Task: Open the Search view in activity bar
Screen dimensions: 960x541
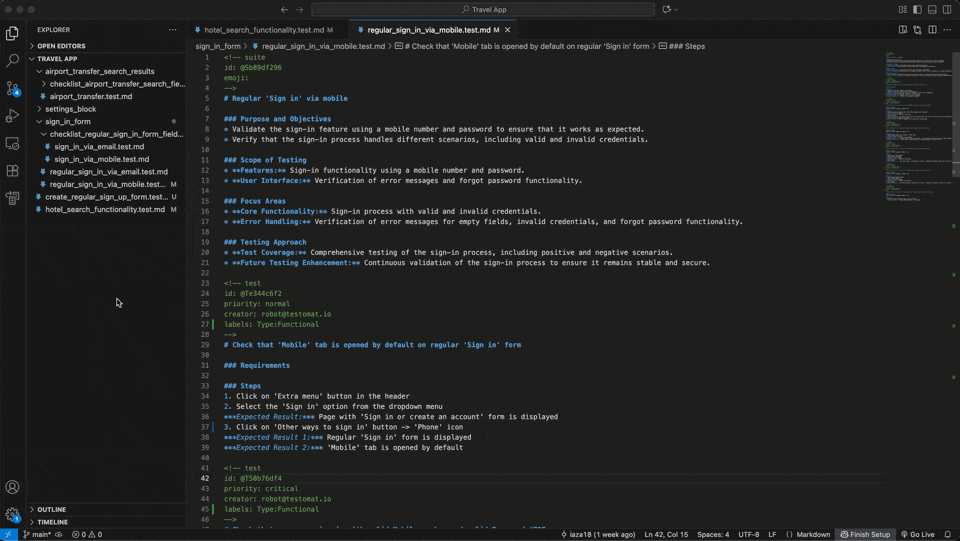Action: [12, 61]
